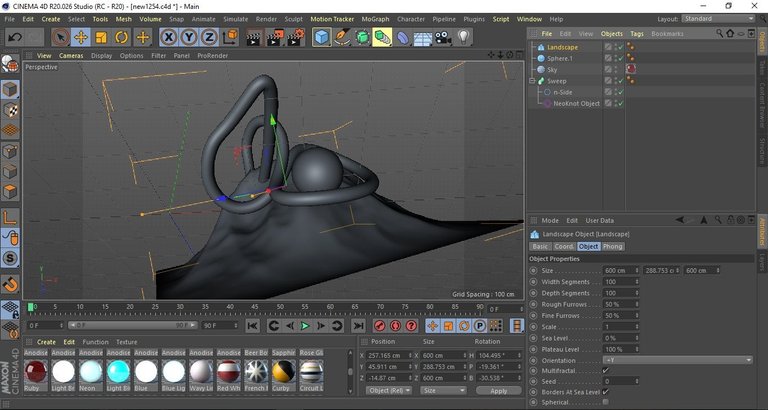Open the Basic attributes tab
This screenshot has width=768, height=410.
pyautogui.click(x=540, y=246)
